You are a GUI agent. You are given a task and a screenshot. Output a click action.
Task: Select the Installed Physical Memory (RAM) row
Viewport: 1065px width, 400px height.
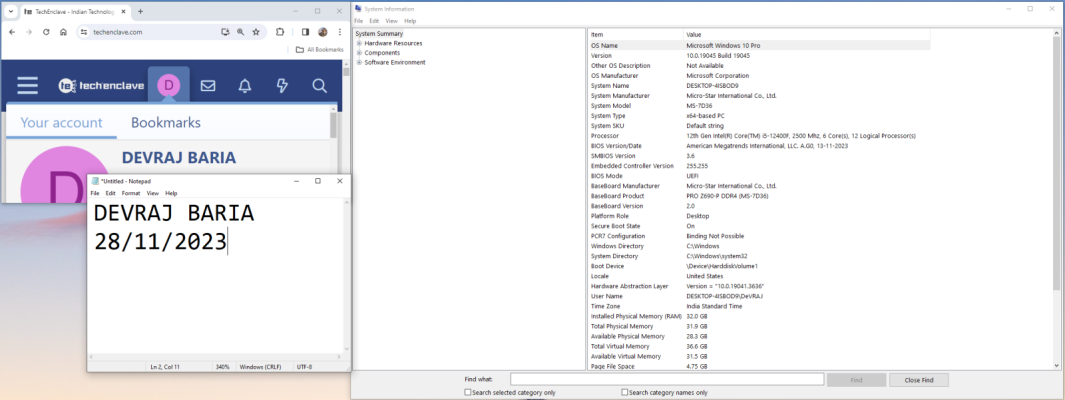tap(759, 316)
